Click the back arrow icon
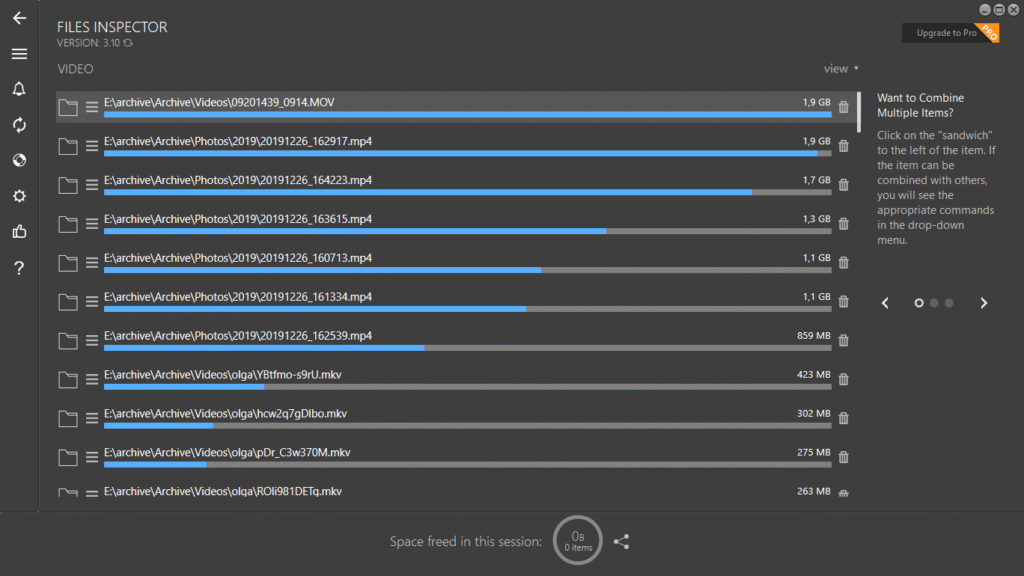 pyautogui.click(x=19, y=18)
